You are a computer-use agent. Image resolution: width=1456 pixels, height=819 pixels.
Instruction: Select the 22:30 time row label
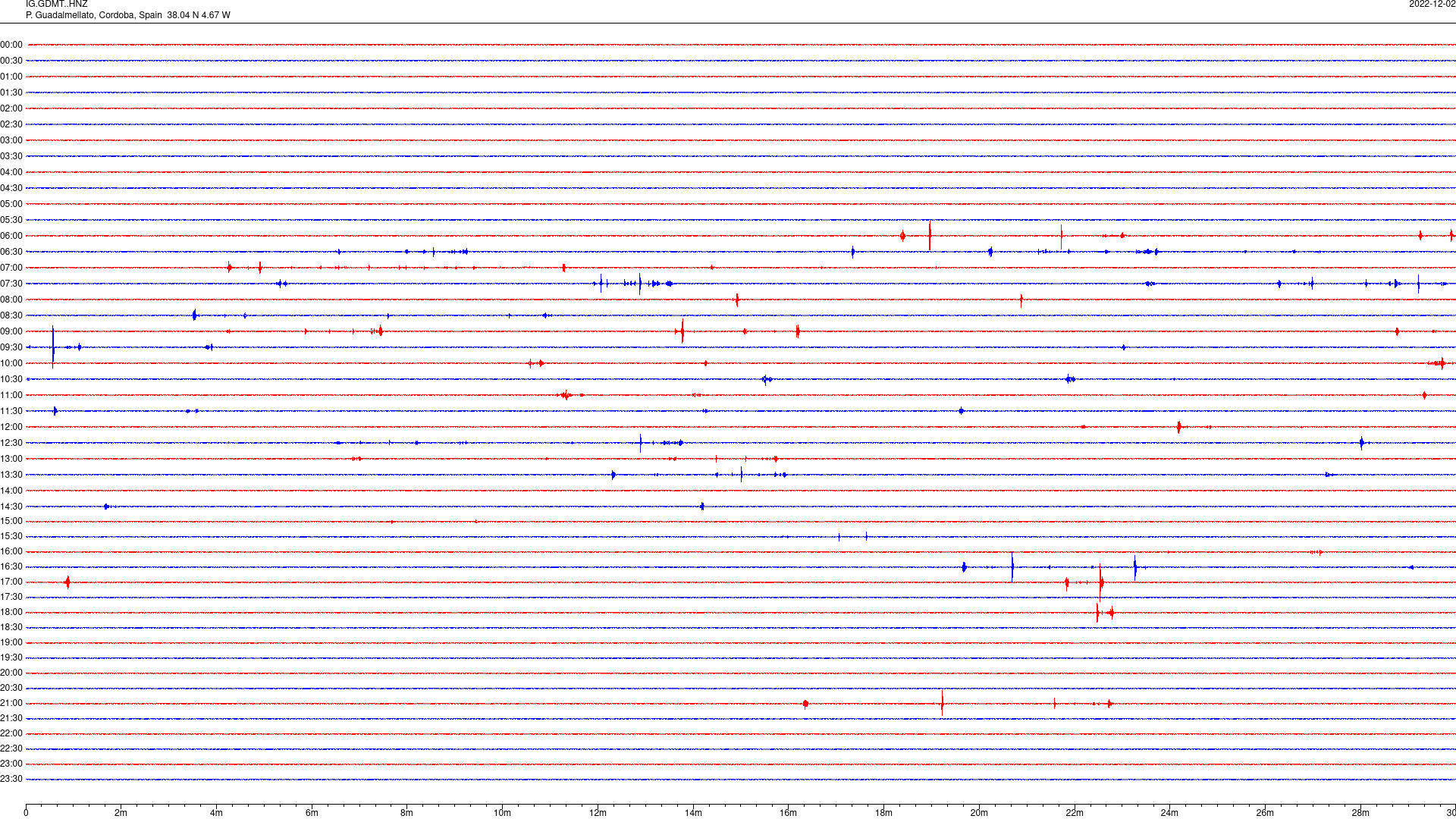point(11,748)
